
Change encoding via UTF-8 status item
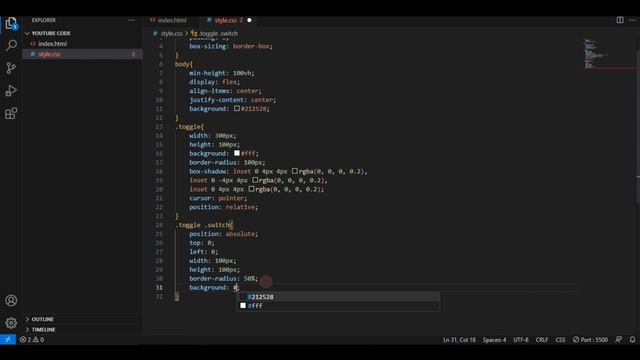pos(521,340)
